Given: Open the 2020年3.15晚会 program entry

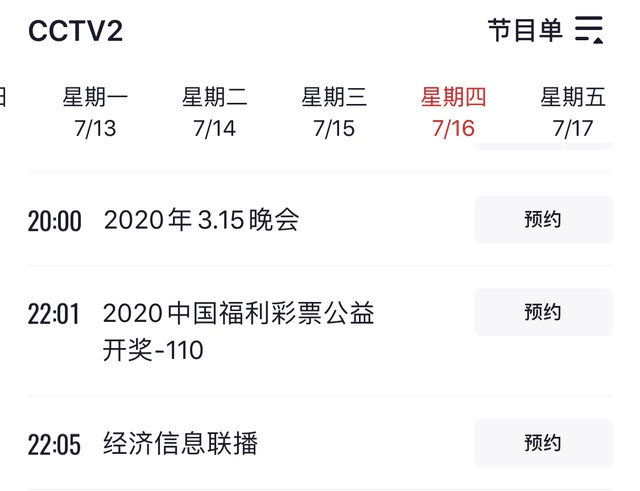Looking at the screenshot, I should 202,220.
